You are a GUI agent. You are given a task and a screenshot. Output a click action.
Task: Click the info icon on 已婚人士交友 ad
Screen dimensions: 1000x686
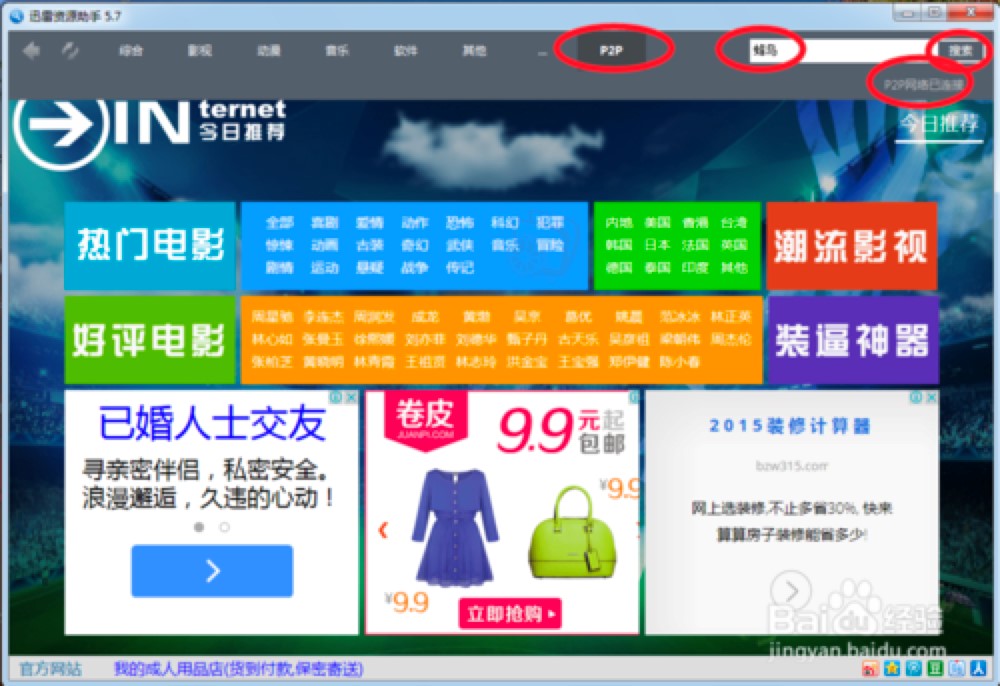tap(336, 397)
